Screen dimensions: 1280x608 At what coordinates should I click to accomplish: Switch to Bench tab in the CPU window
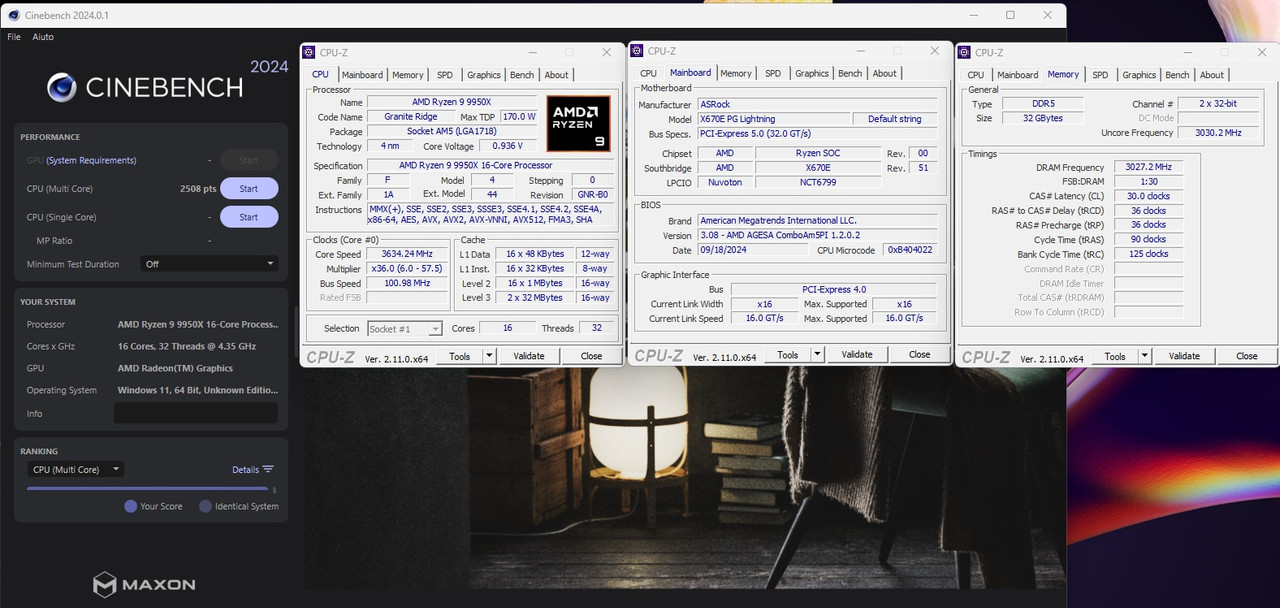522,75
